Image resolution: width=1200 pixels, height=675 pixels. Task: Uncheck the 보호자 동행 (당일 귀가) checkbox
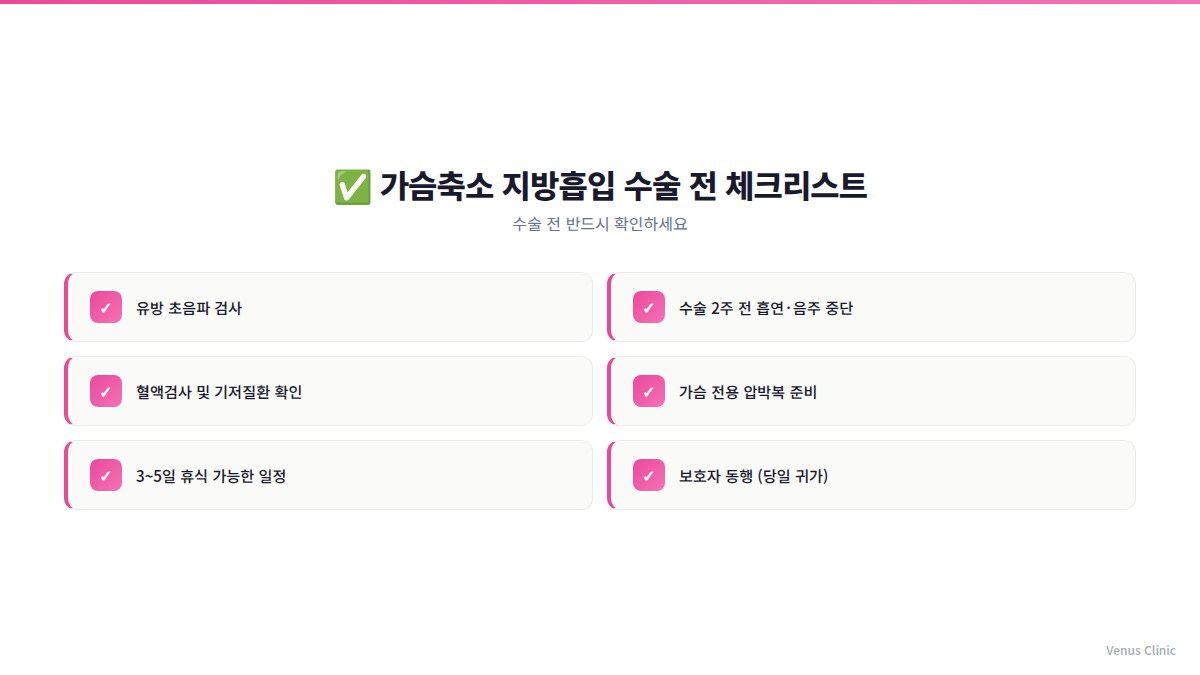(649, 475)
